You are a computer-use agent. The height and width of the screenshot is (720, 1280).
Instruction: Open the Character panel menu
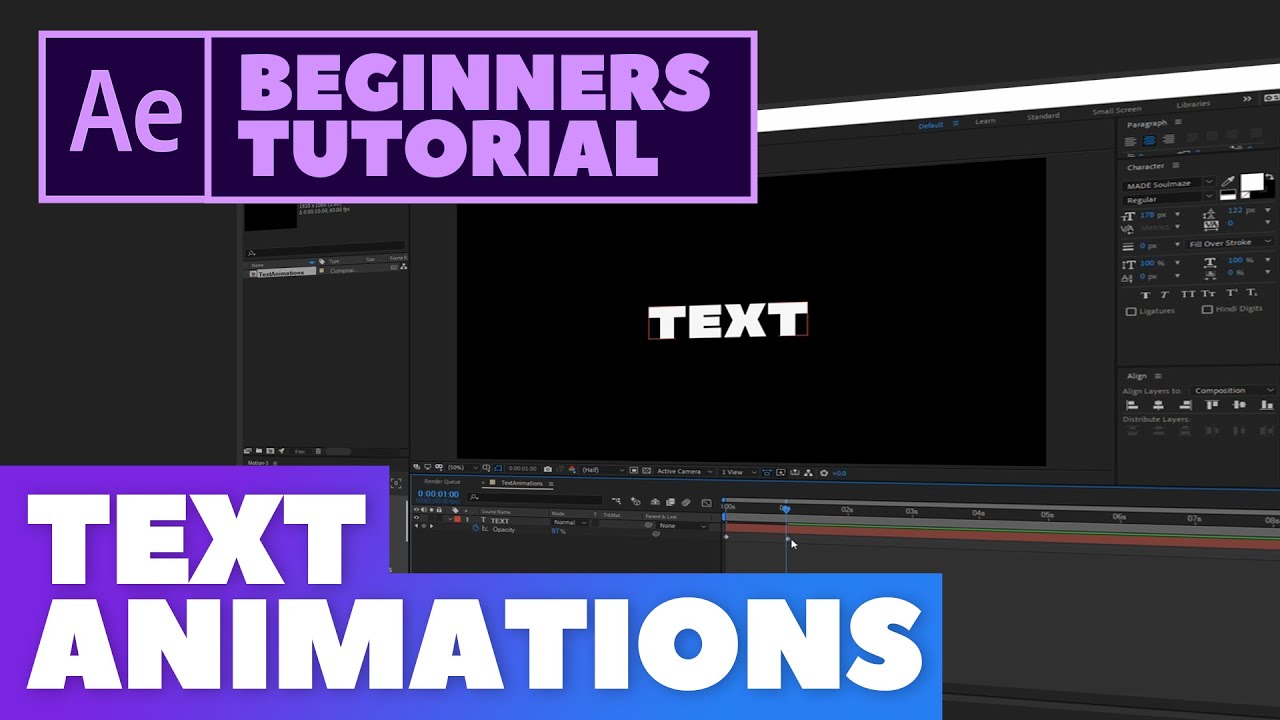coord(1175,165)
